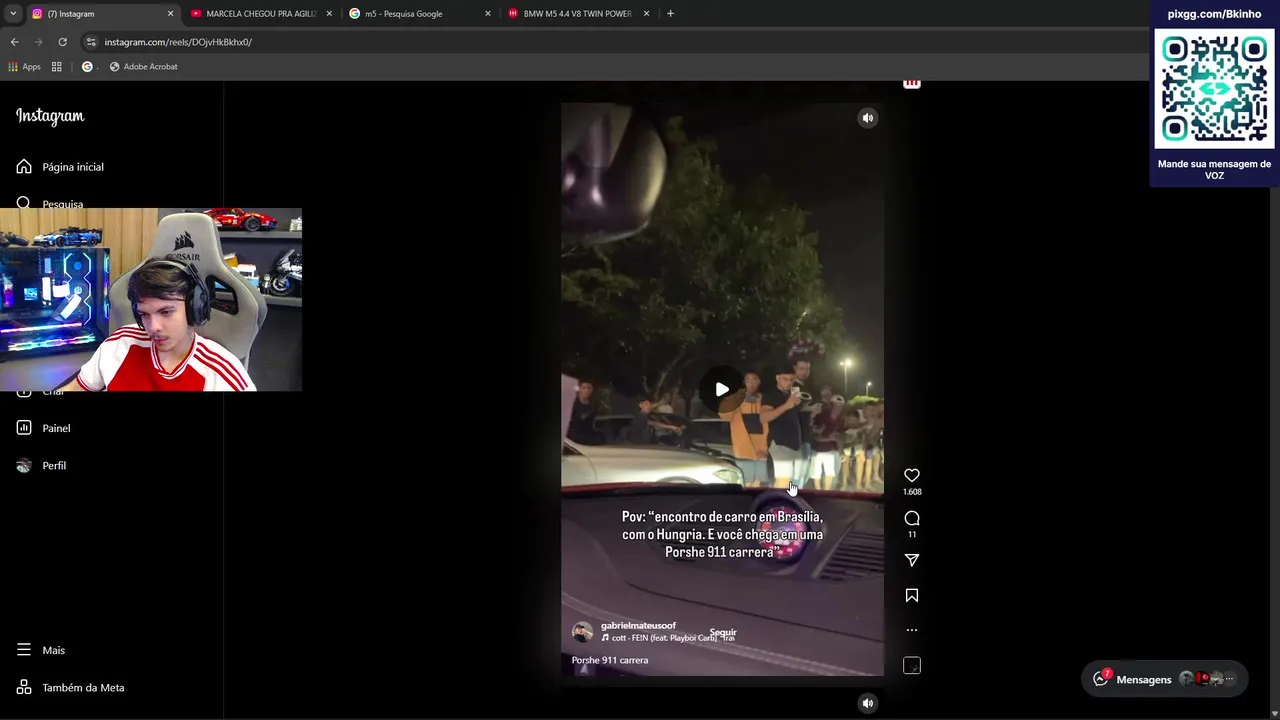Image resolution: width=1280 pixels, height=720 pixels.
Task: Open the Mensagens messages panel
Action: point(1164,679)
